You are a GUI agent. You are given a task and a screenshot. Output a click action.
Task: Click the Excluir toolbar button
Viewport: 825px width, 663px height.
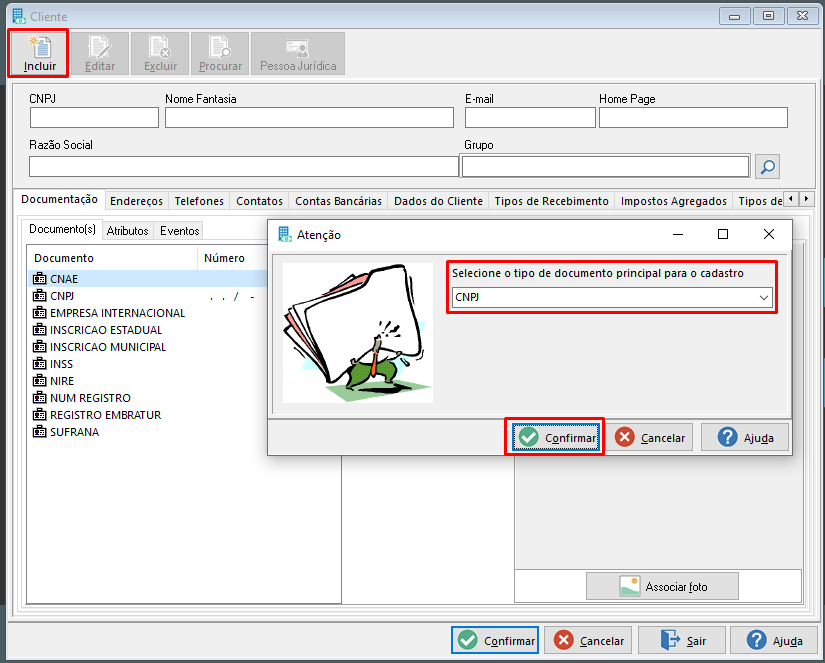pos(160,54)
